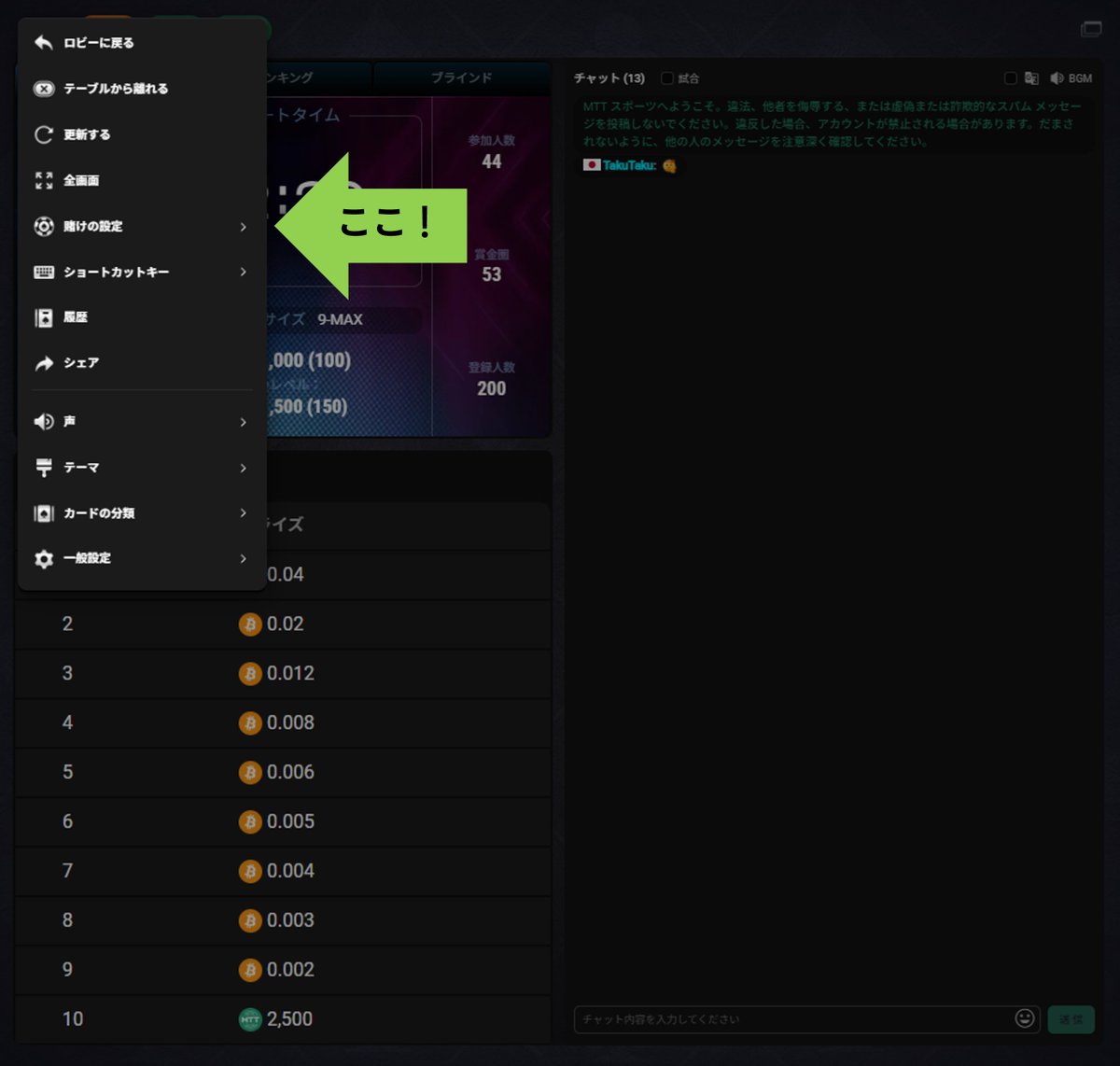The width and height of the screenshot is (1120, 1066).
Task: Click rank number 2 in prize table
Action: [67, 624]
